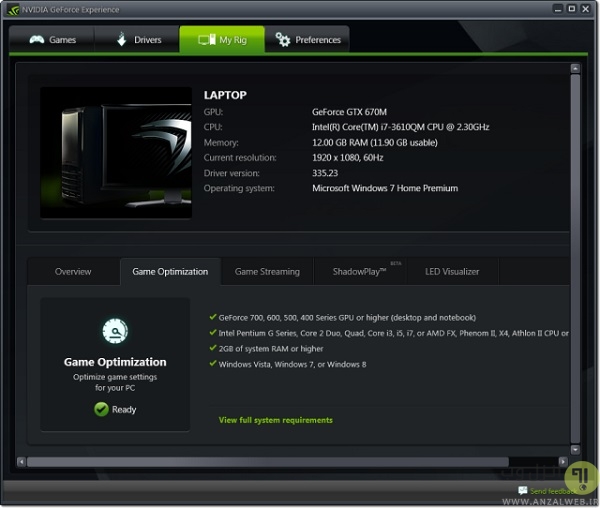Select the My Rig tab
The width and height of the screenshot is (600, 508).
click(222, 39)
